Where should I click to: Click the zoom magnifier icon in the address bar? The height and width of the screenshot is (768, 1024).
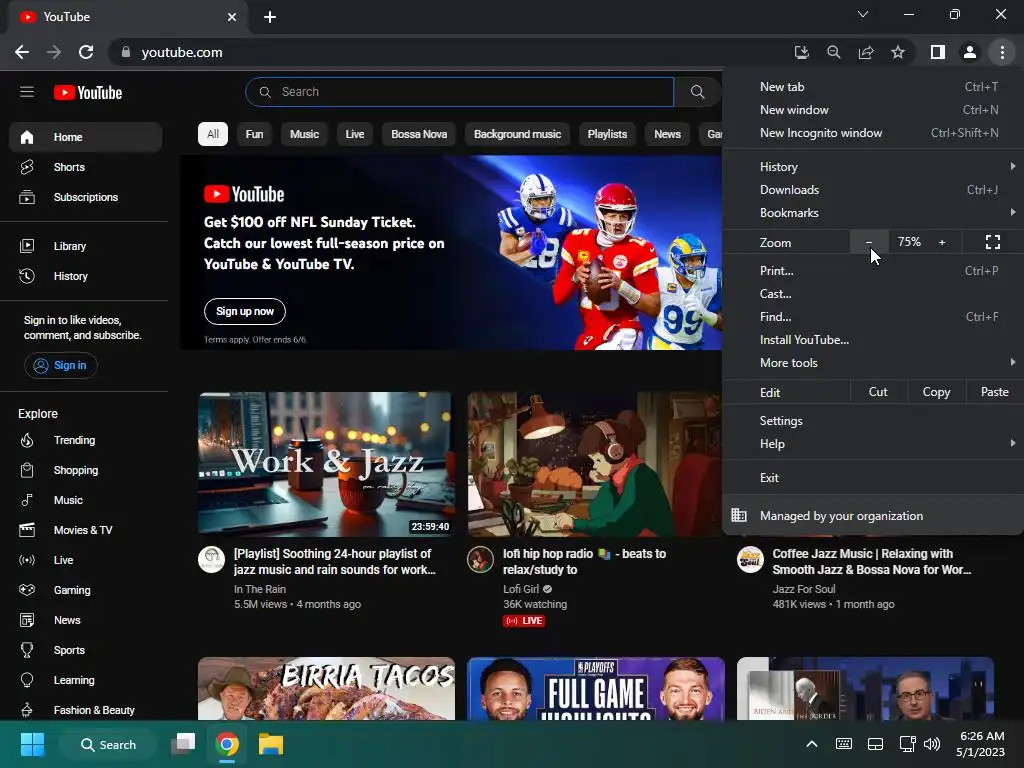(x=833, y=52)
